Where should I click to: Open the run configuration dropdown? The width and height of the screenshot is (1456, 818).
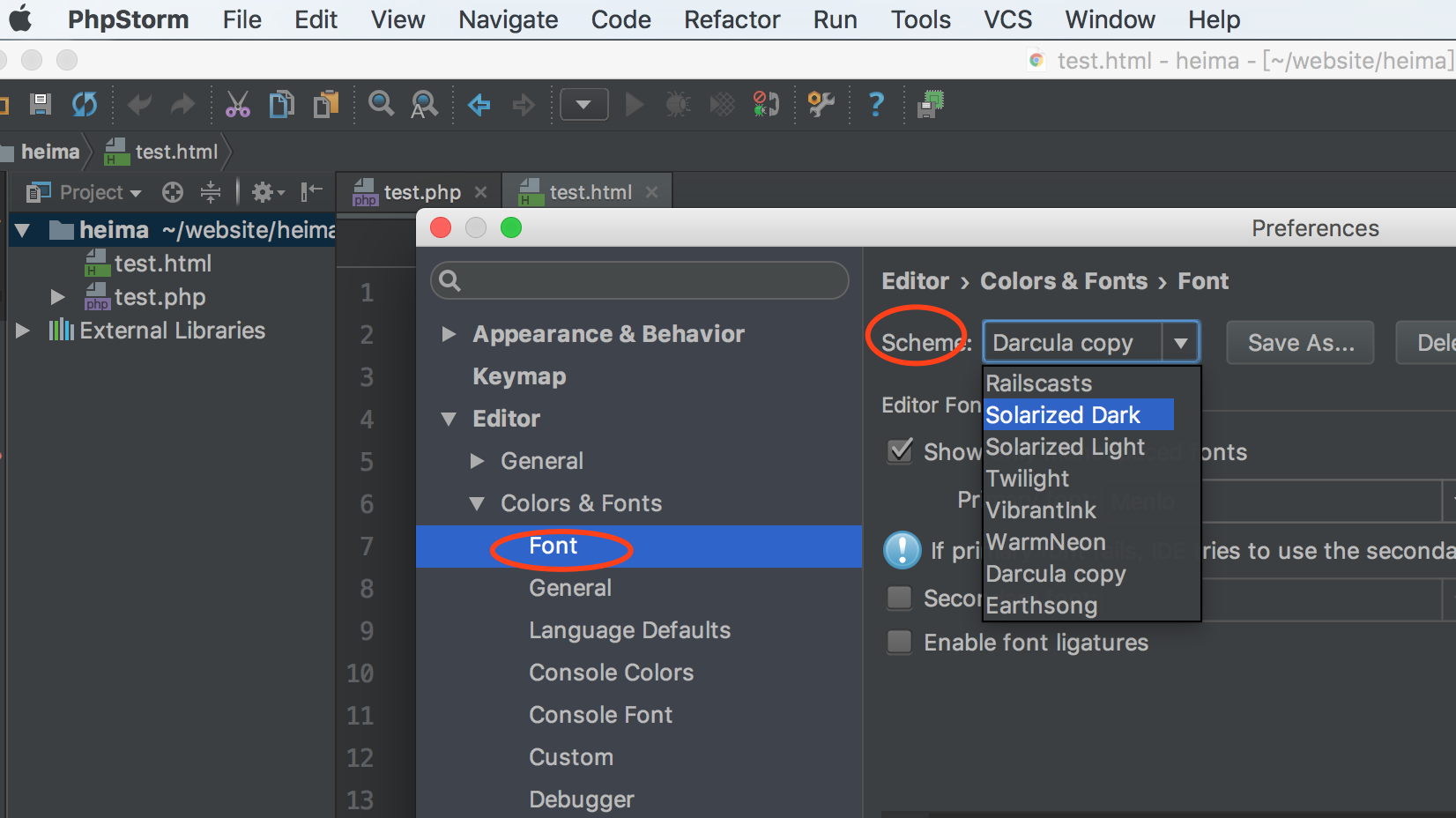coord(583,105)
